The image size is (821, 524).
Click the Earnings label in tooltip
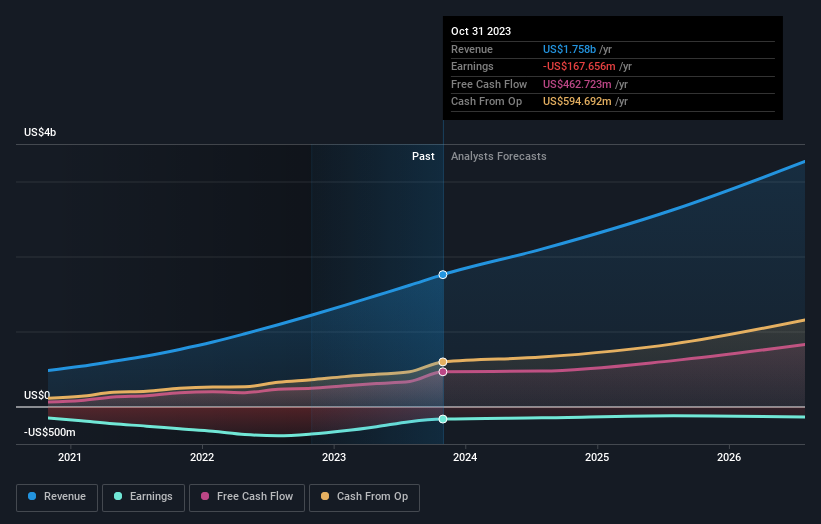pos(472,66)
